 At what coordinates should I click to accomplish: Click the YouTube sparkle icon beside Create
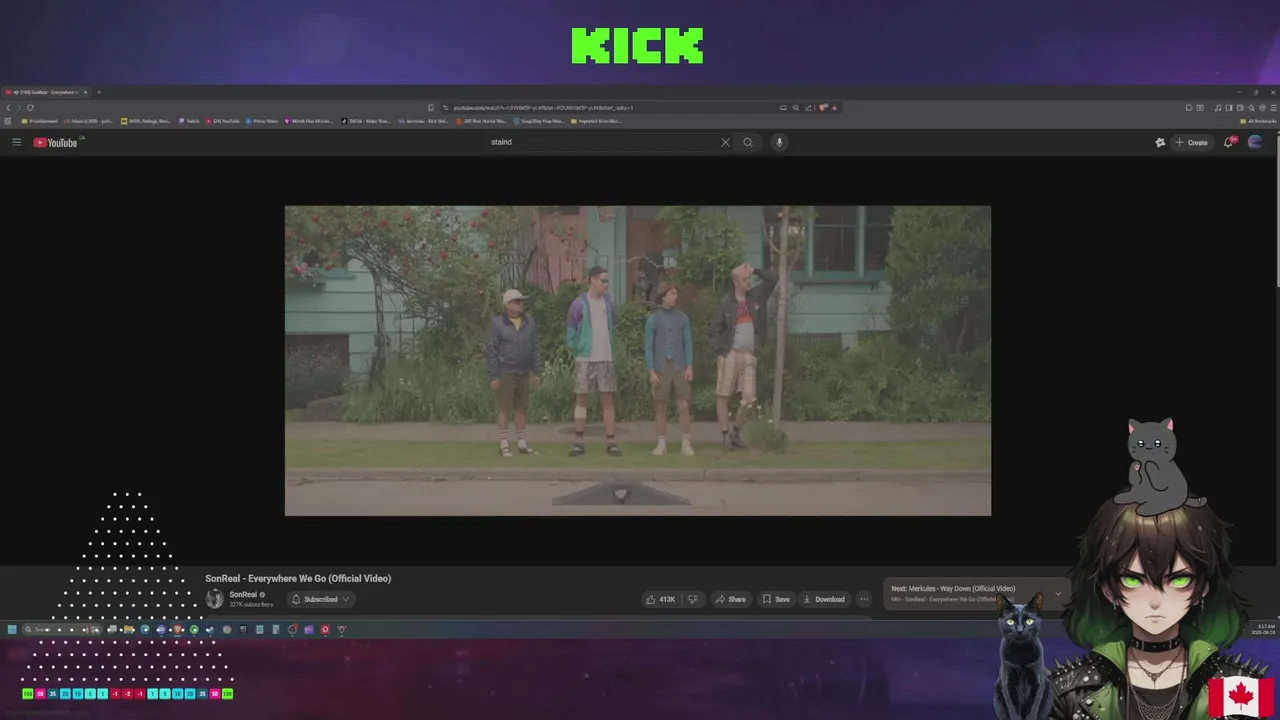tap(1160, 142)
